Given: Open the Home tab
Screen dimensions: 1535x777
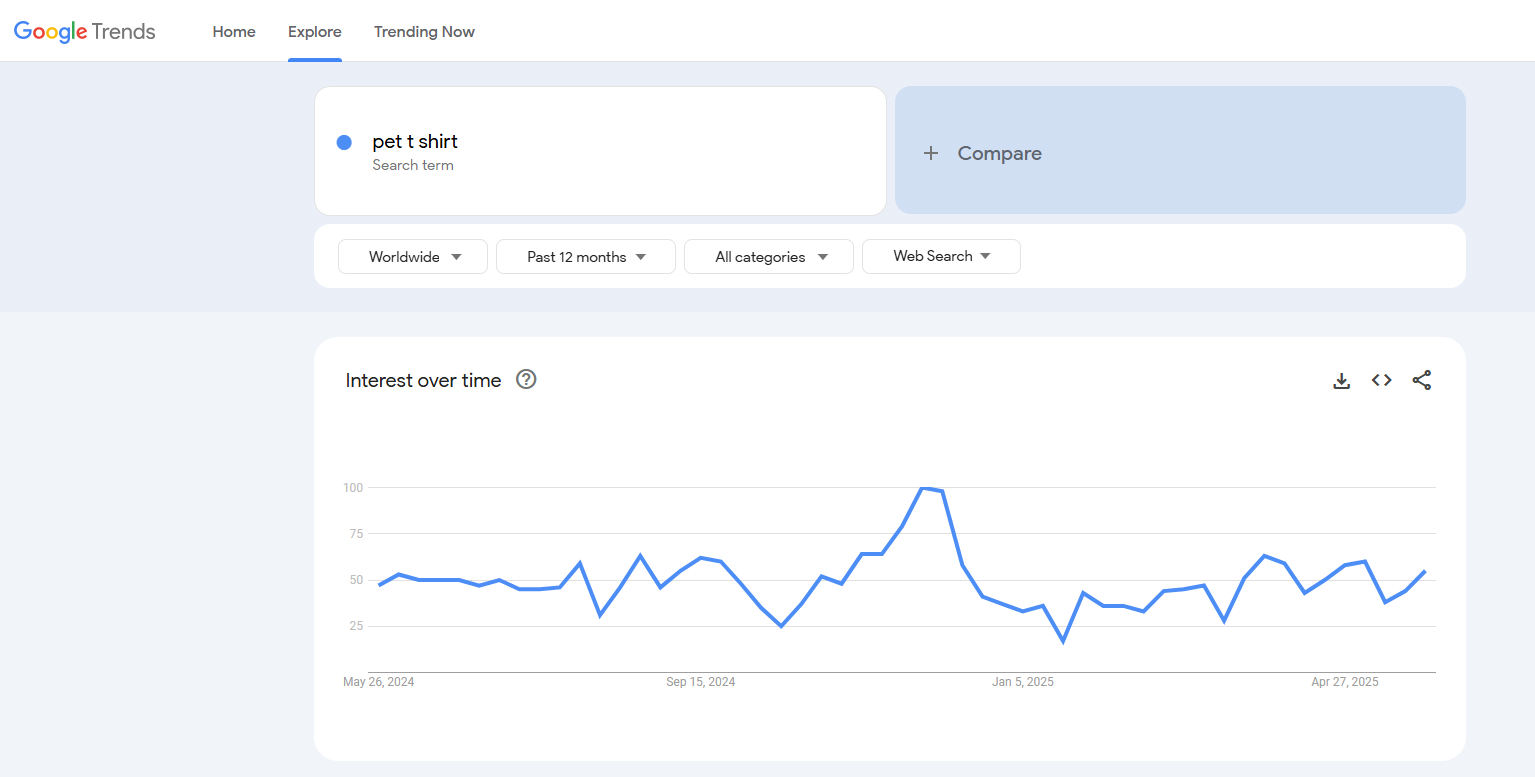Looking at the screenshot, I should (234, 32).
